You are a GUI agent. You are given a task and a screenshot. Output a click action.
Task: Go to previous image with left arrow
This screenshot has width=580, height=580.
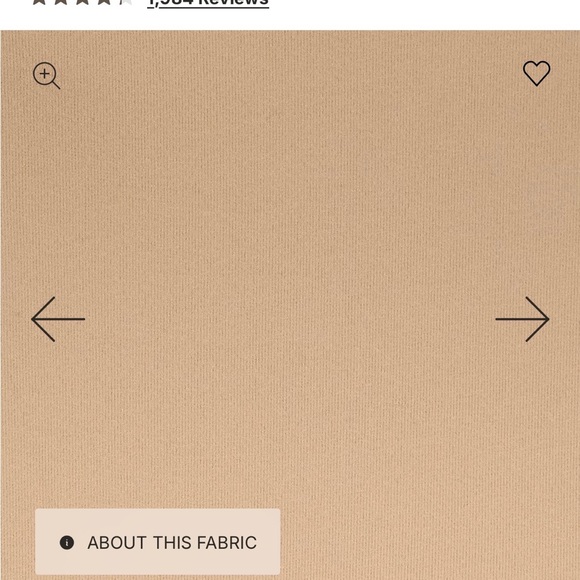click(x=58, y=319)
